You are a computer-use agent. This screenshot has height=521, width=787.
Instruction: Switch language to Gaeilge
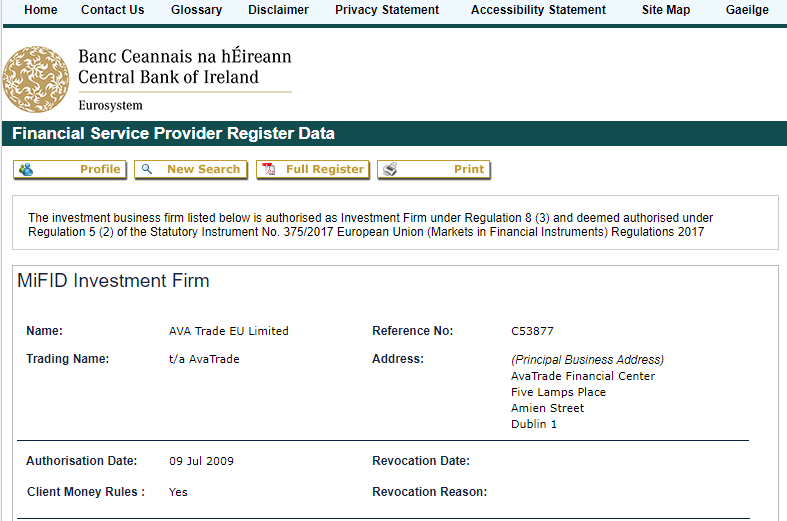click(x=747, y=10)
